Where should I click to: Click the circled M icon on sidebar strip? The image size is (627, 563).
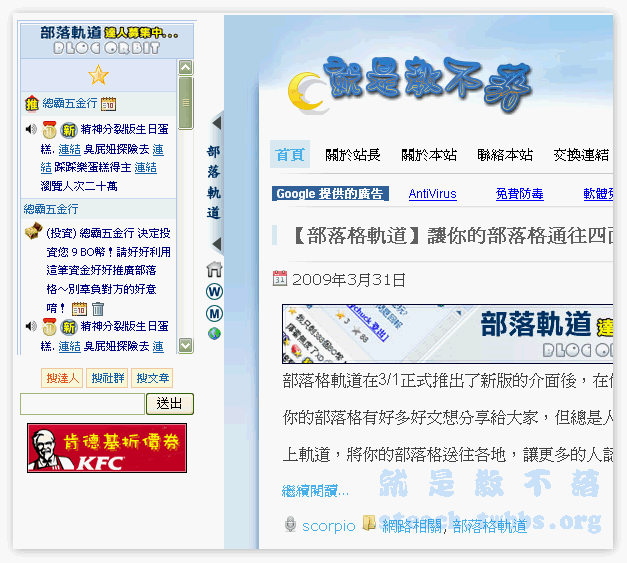click(x=214, y=313)
